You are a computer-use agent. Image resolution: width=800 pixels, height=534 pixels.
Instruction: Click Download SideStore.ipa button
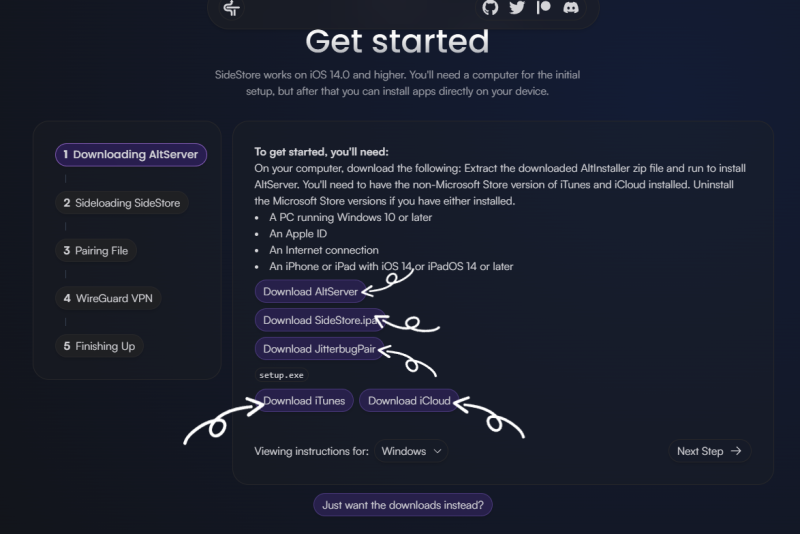(x=320, y=320)
